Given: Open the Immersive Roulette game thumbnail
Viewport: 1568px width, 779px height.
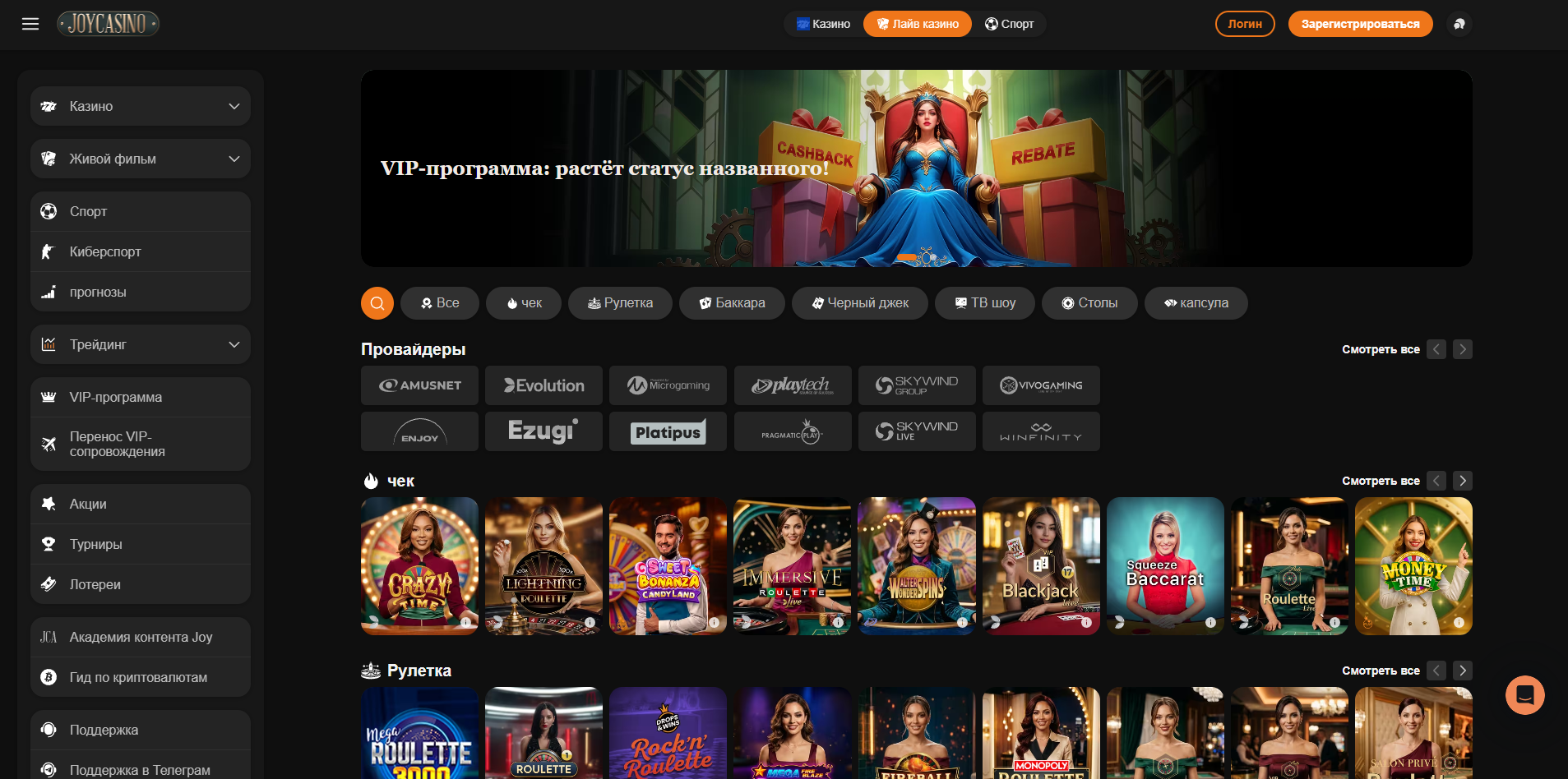Looking at the screenshot, I should pos(793,566).
